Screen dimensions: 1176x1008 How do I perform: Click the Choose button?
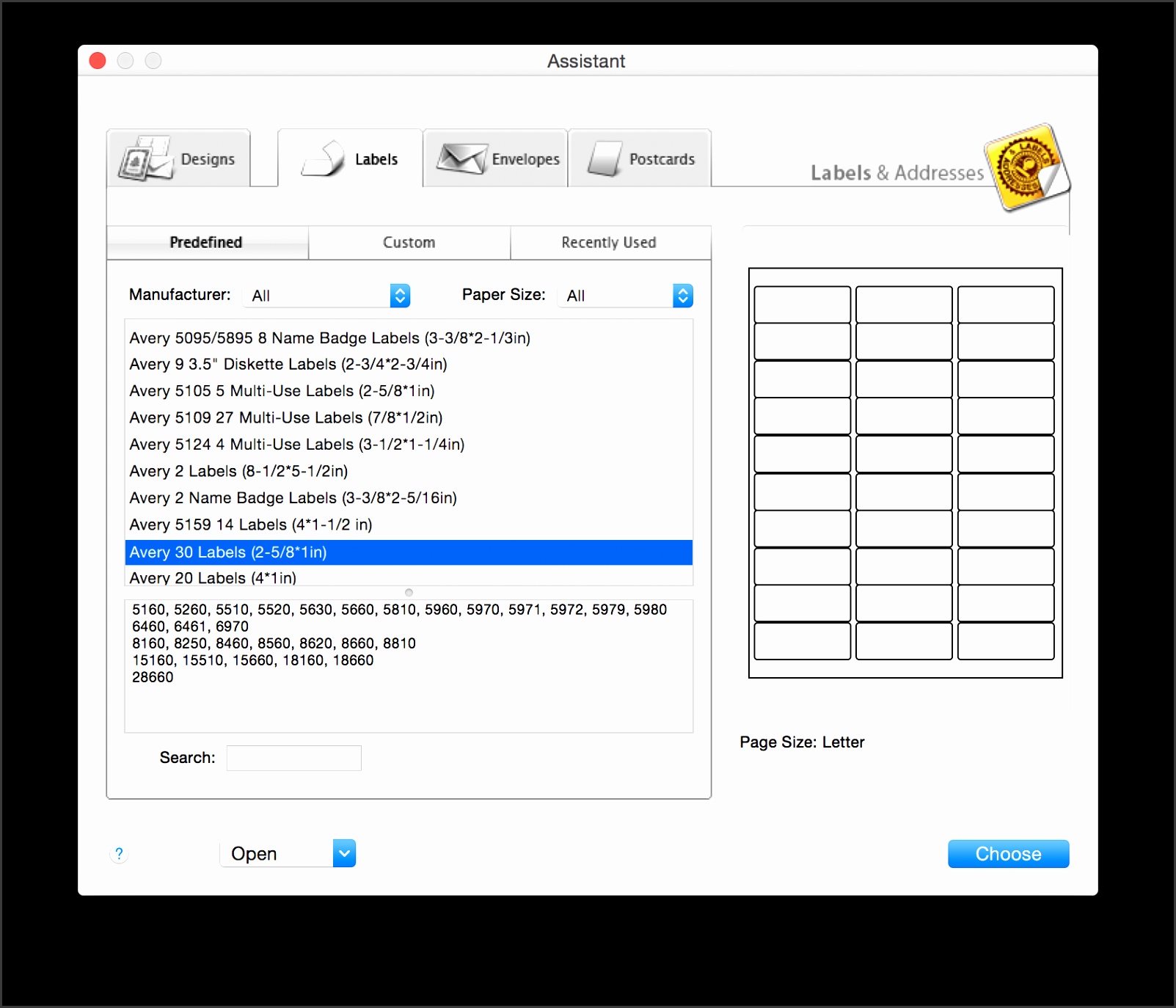pyautogui.click(x=1008, y=854)
